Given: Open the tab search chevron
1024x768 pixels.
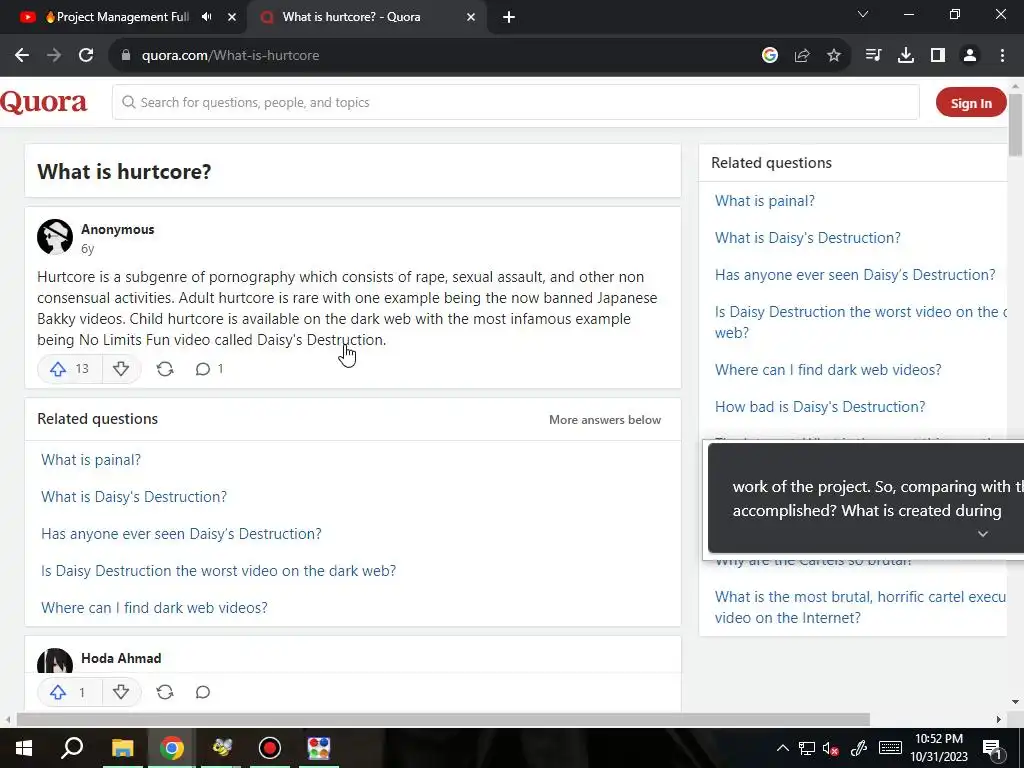Looking at the screenshot, I should [863, 14].
